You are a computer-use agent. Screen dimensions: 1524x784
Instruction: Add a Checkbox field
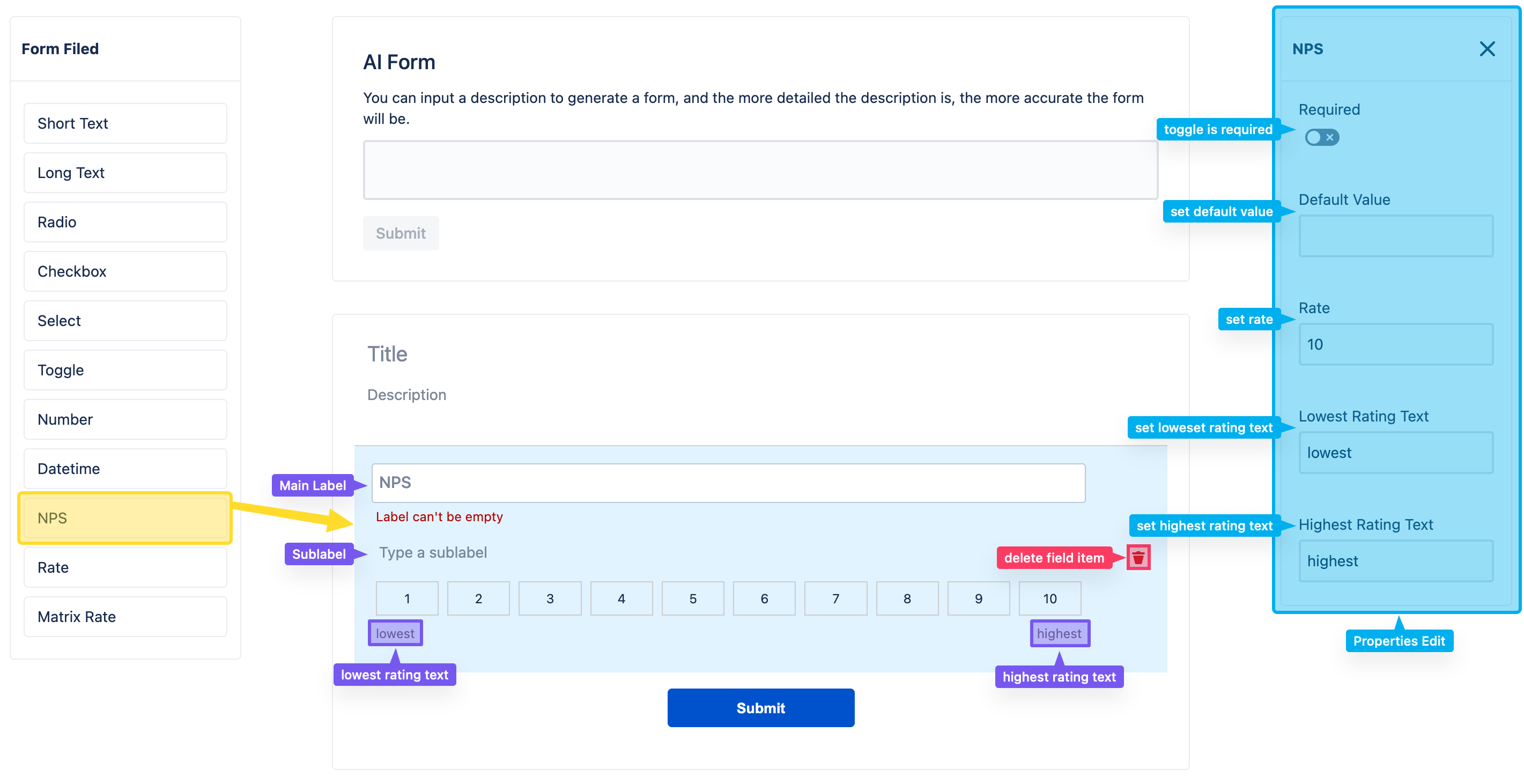(x=125, y=271)
